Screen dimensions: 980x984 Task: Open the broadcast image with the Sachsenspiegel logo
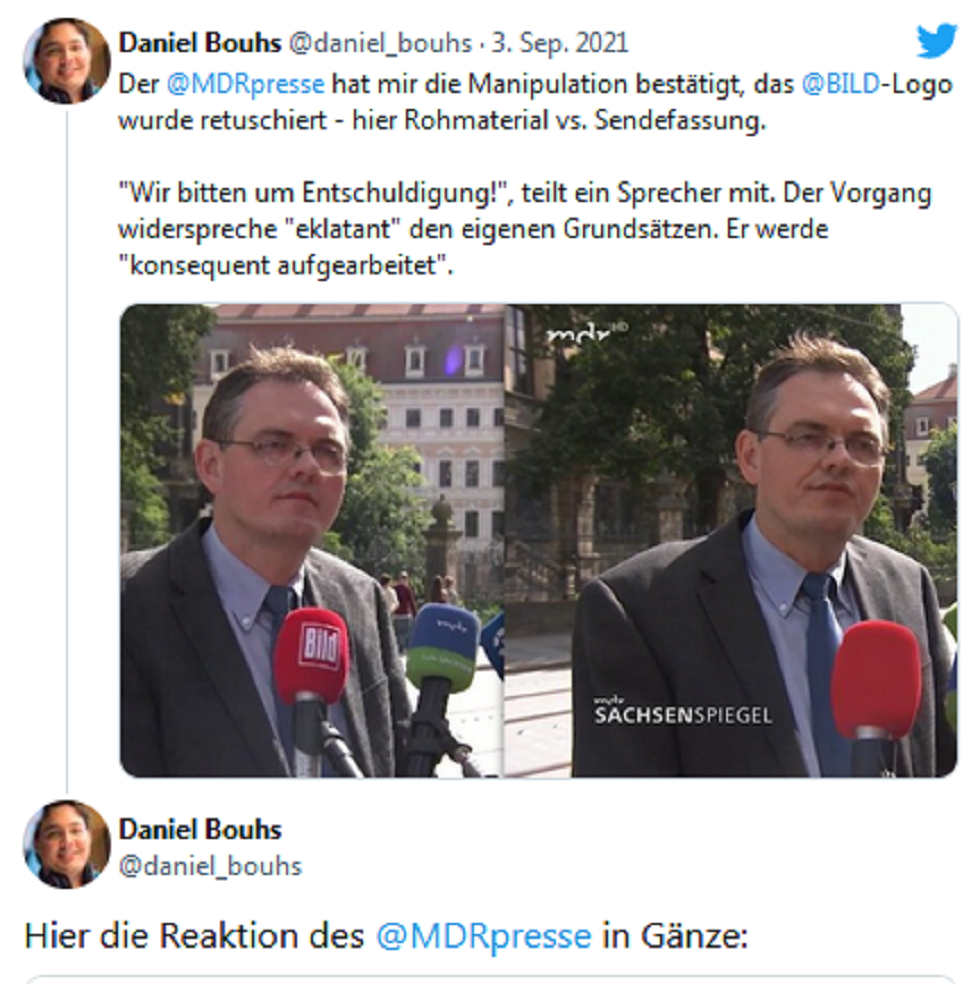click(x=732, y=540)
